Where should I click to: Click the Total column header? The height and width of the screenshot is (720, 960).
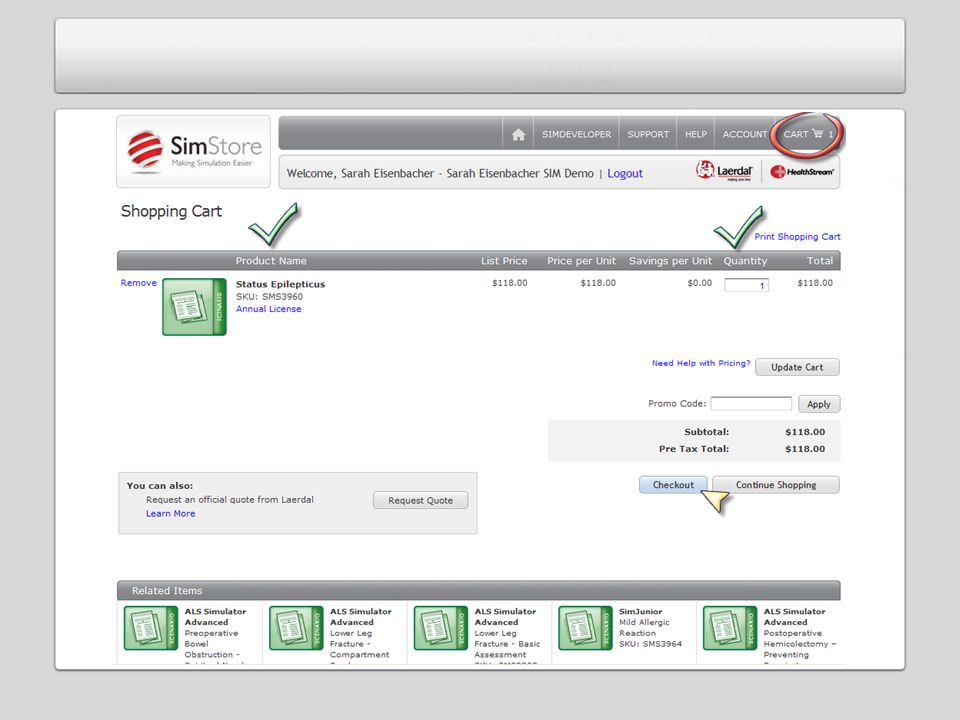click(820, 261)
